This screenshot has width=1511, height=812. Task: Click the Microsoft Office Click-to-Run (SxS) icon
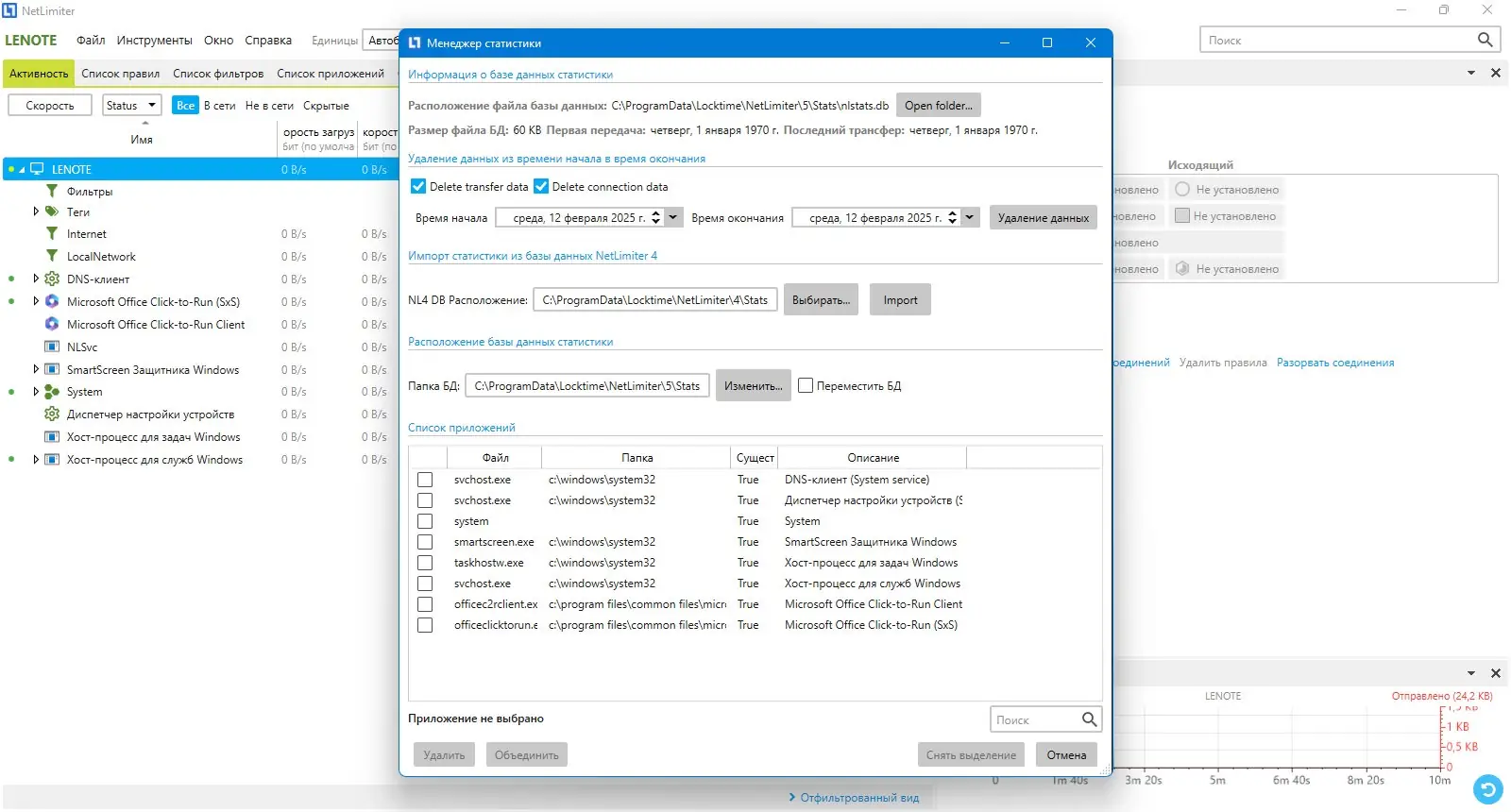52,301
